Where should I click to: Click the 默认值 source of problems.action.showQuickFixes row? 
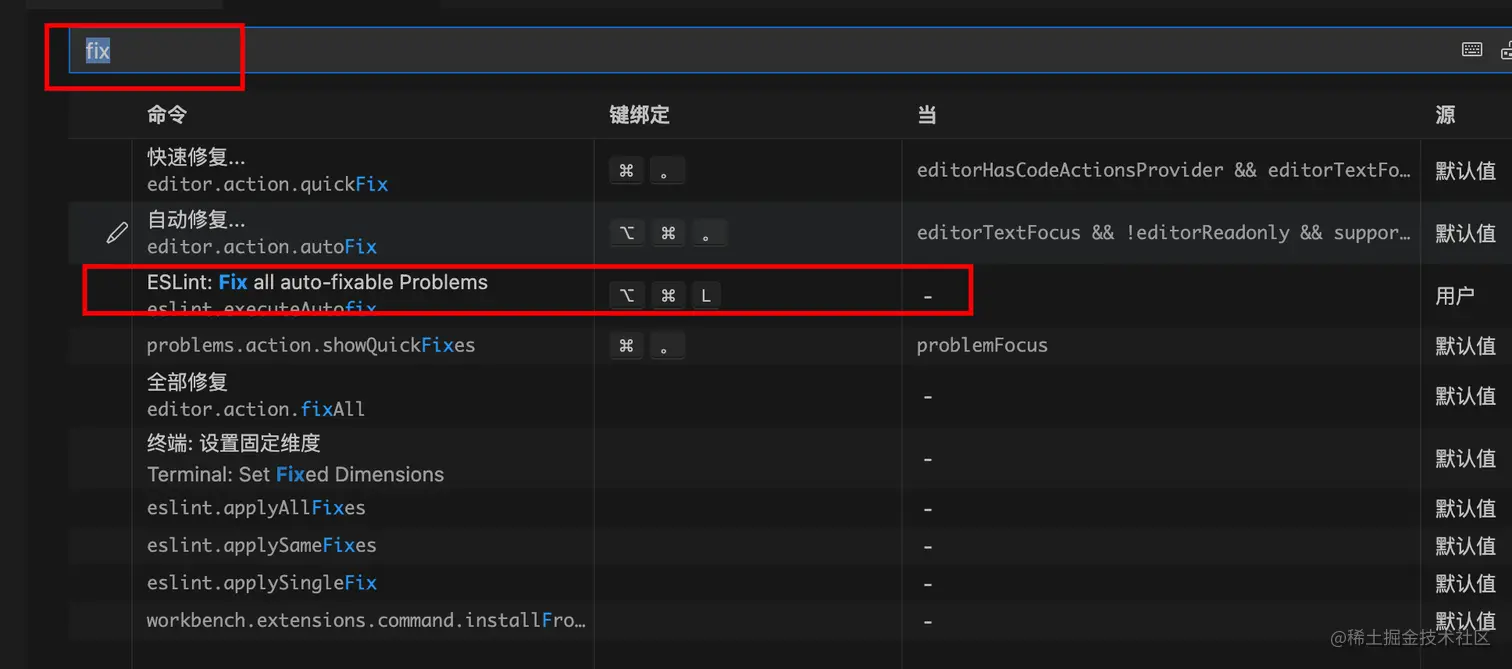click(1466, 346)
